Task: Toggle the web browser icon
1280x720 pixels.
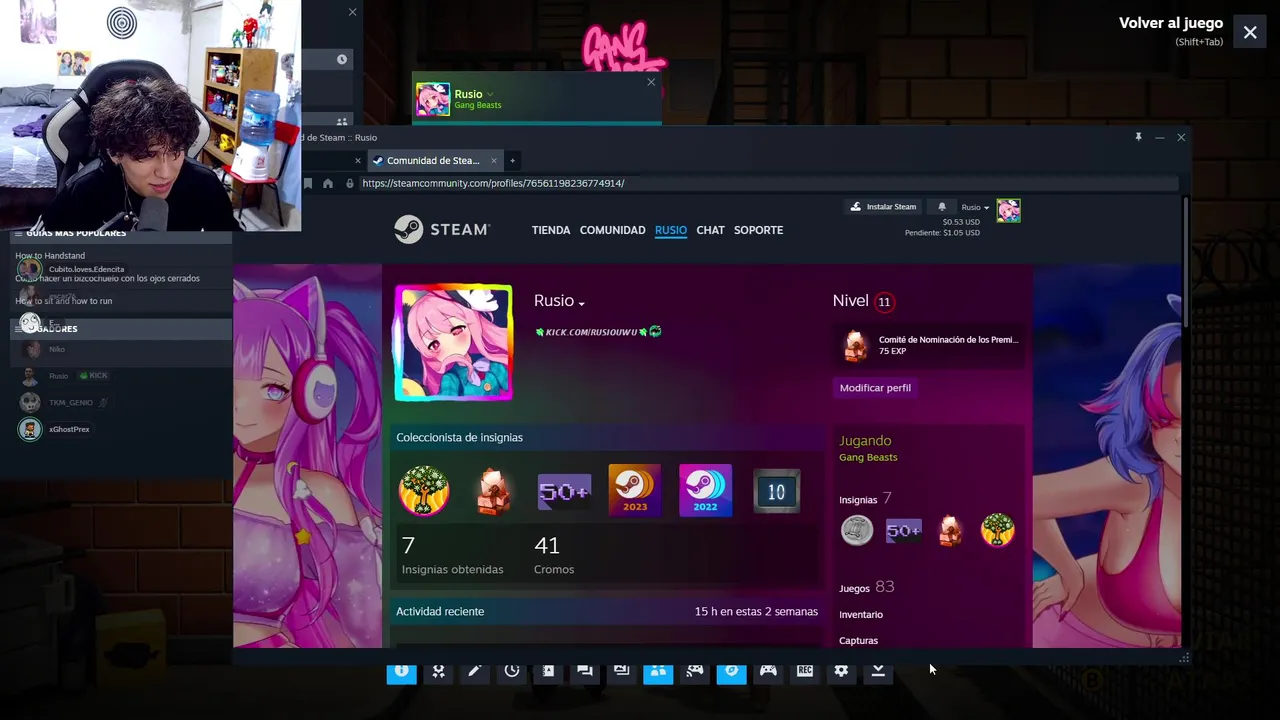Action: [x=731, y=672]
